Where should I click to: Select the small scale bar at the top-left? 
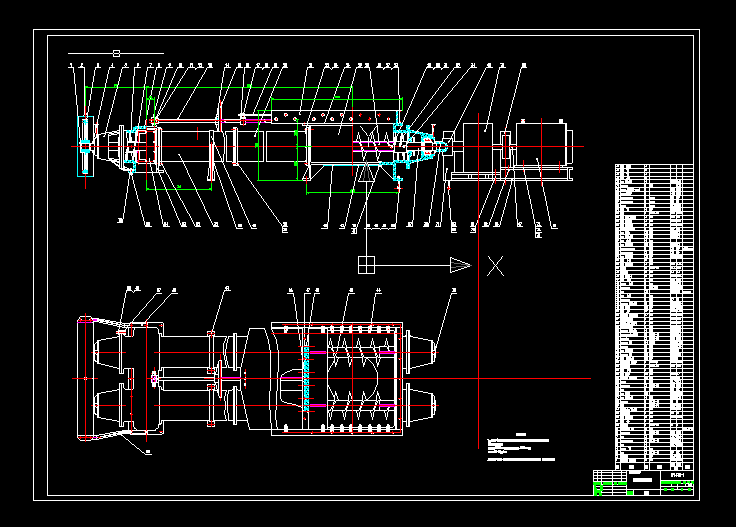point(116,53)
